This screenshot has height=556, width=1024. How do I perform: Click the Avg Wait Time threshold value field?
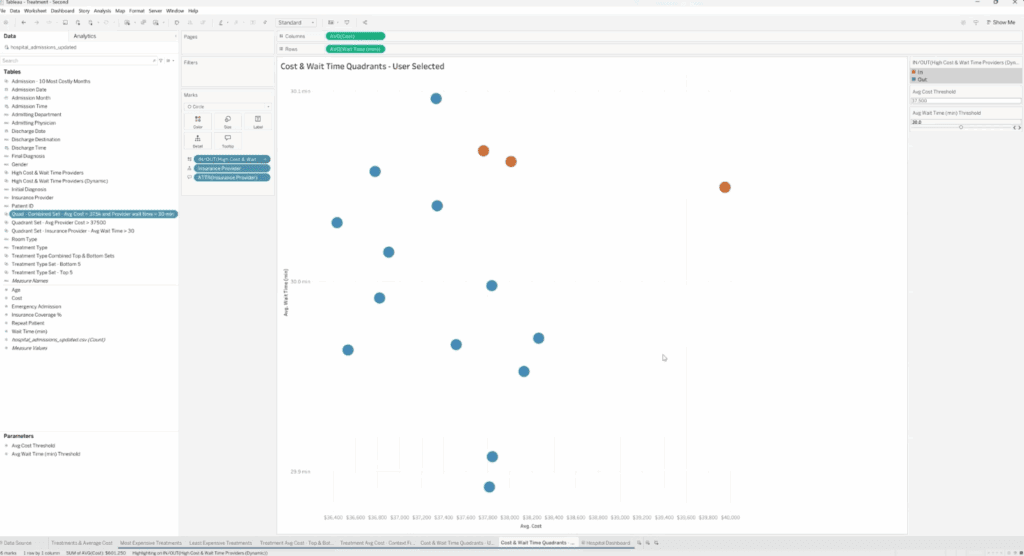(966, 122)
